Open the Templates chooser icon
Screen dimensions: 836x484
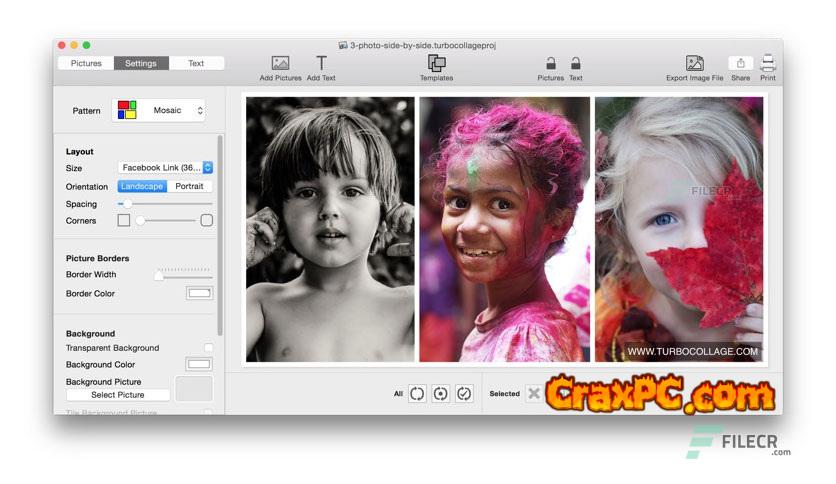(436, 63)
